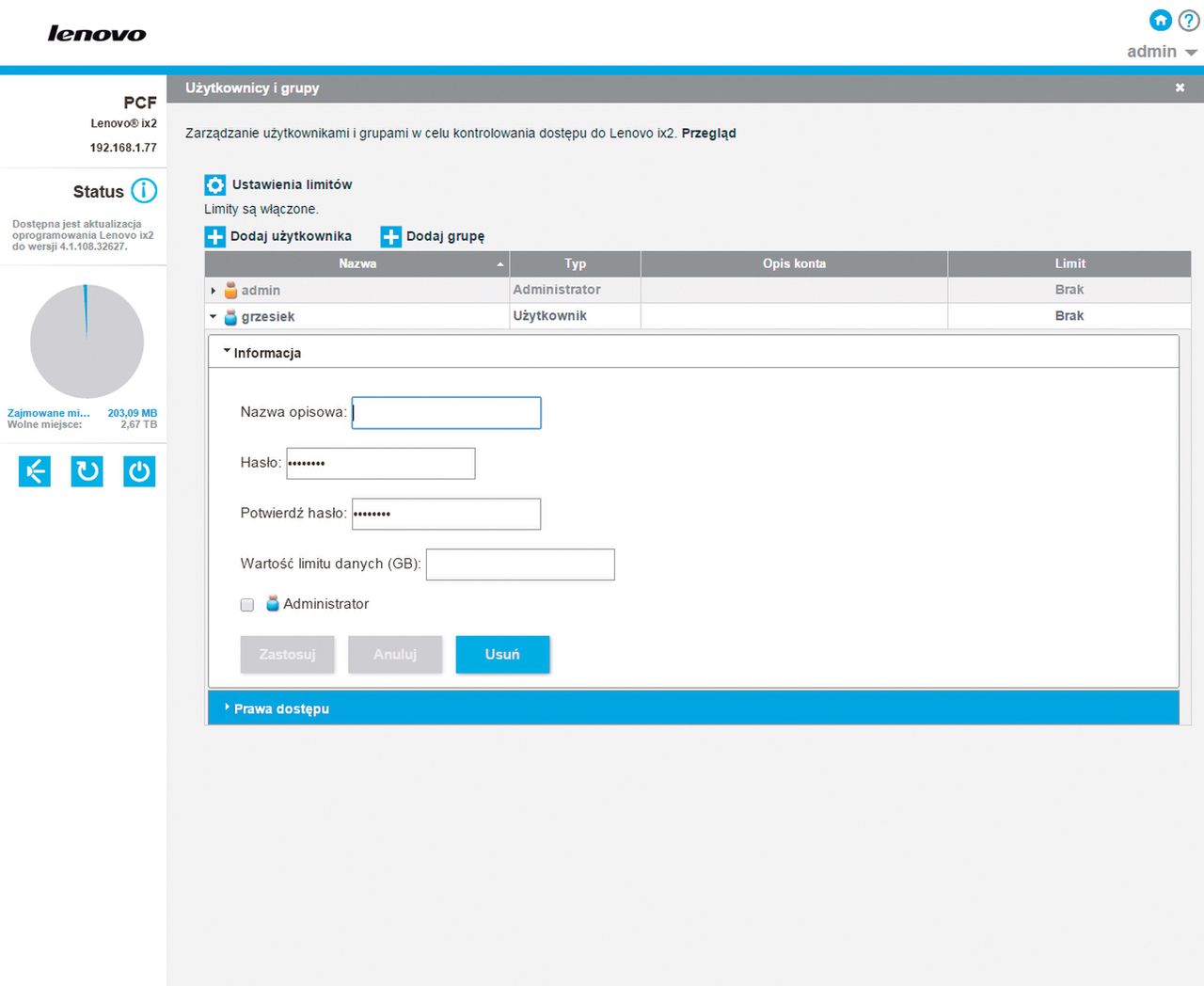Click Brak limit in admin row

tap(1069, 290)
